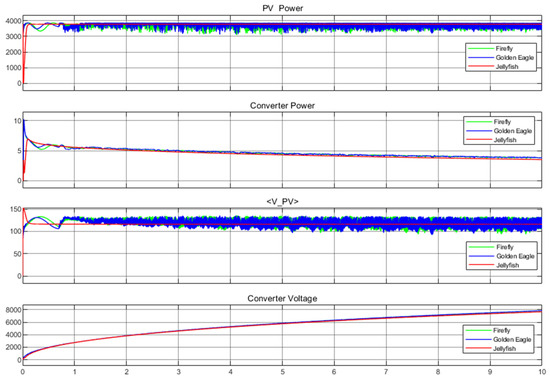The width and height of the screenshot is (550, 380).
Task: Select Jellyfish legend entry in PV Power plot
Action: [507, 67]
